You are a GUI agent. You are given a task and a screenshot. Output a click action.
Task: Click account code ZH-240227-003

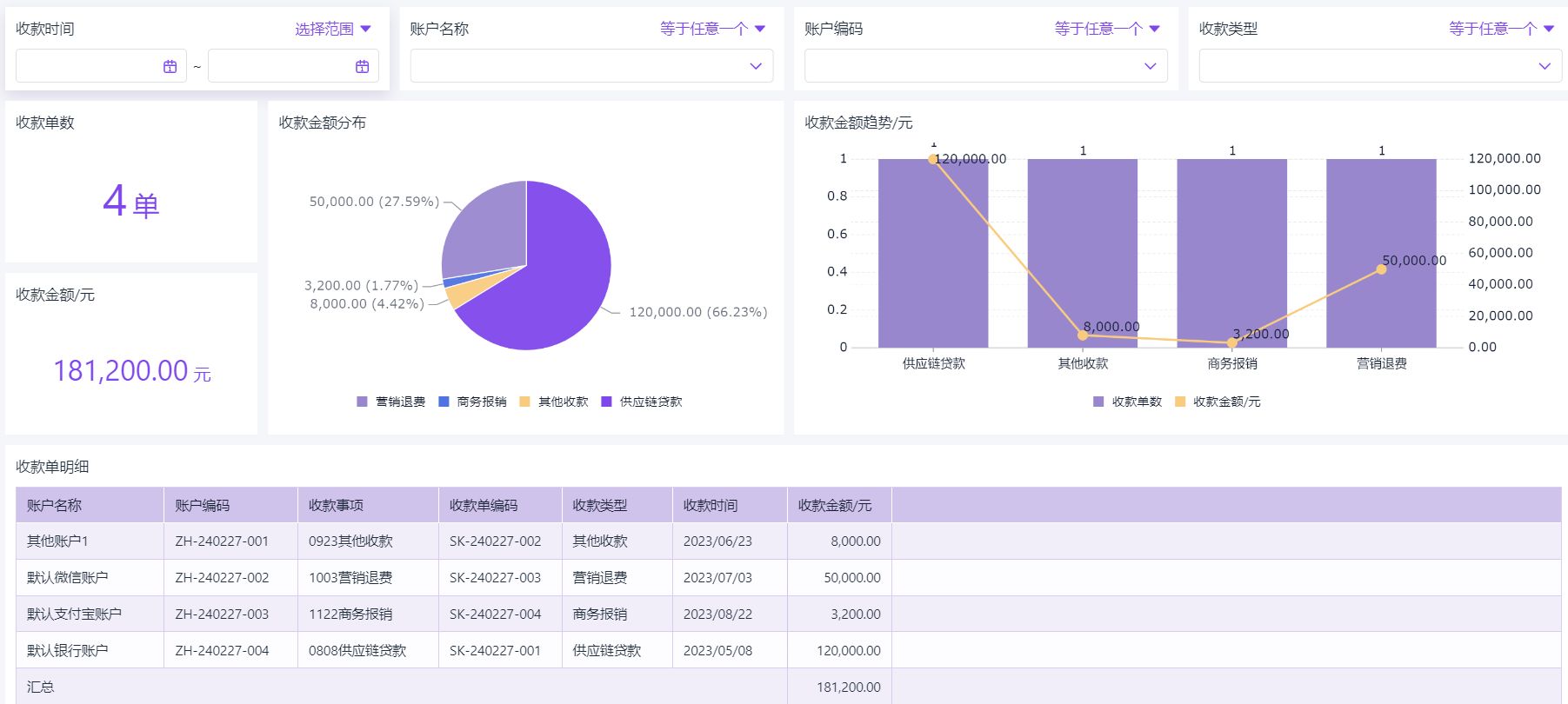[x=230, y=614]
